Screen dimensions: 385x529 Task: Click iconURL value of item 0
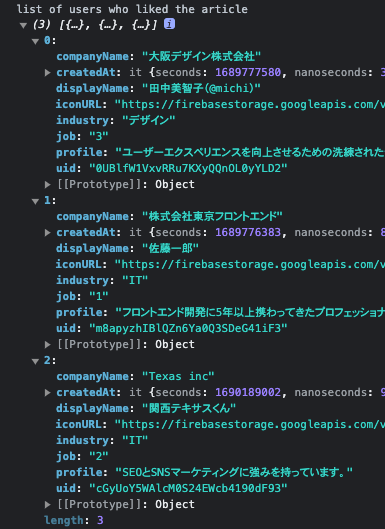click(x=250, y=104)
